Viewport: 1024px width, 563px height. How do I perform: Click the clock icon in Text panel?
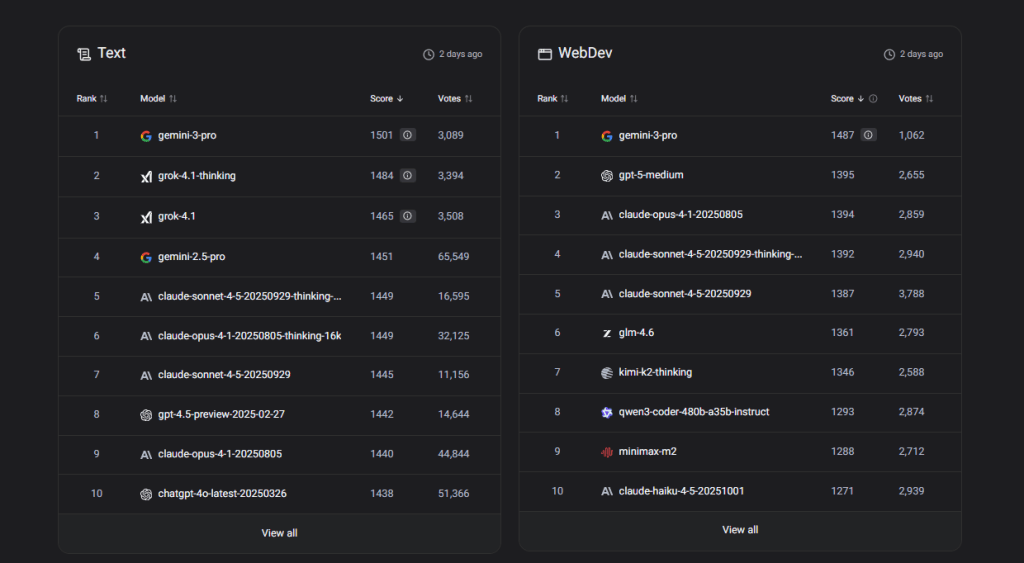click(428, 54)
